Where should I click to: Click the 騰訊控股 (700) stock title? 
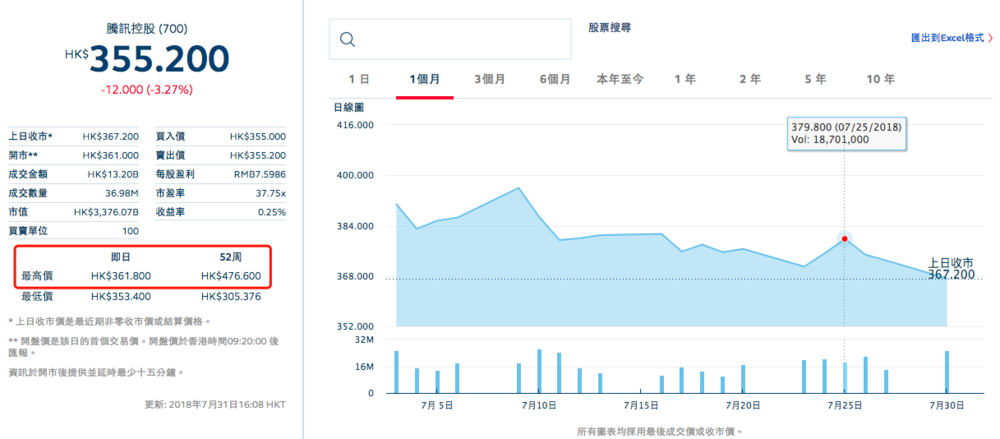pyautogui.click(x=147, y=28)
